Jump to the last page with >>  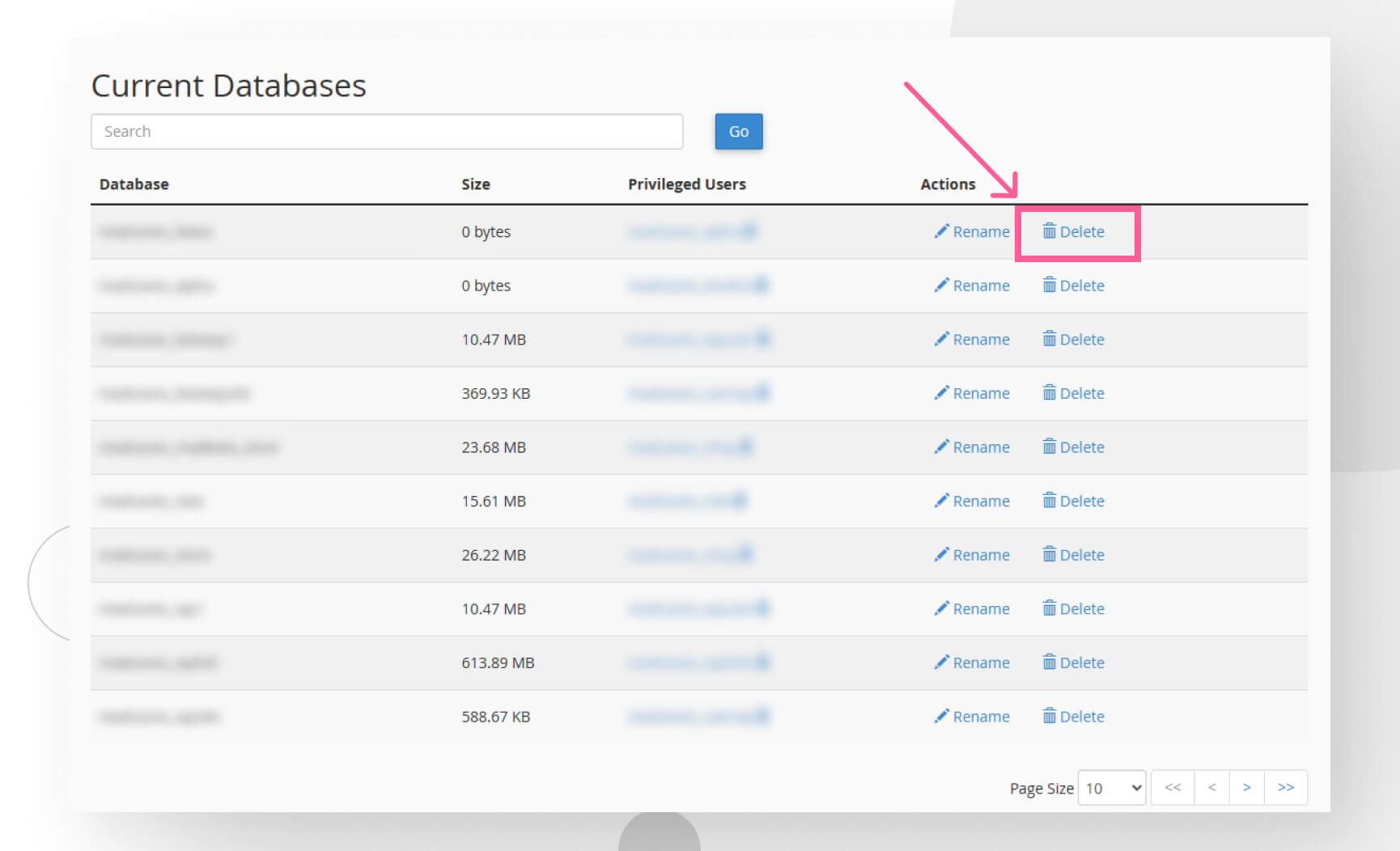coord(1285,788)
